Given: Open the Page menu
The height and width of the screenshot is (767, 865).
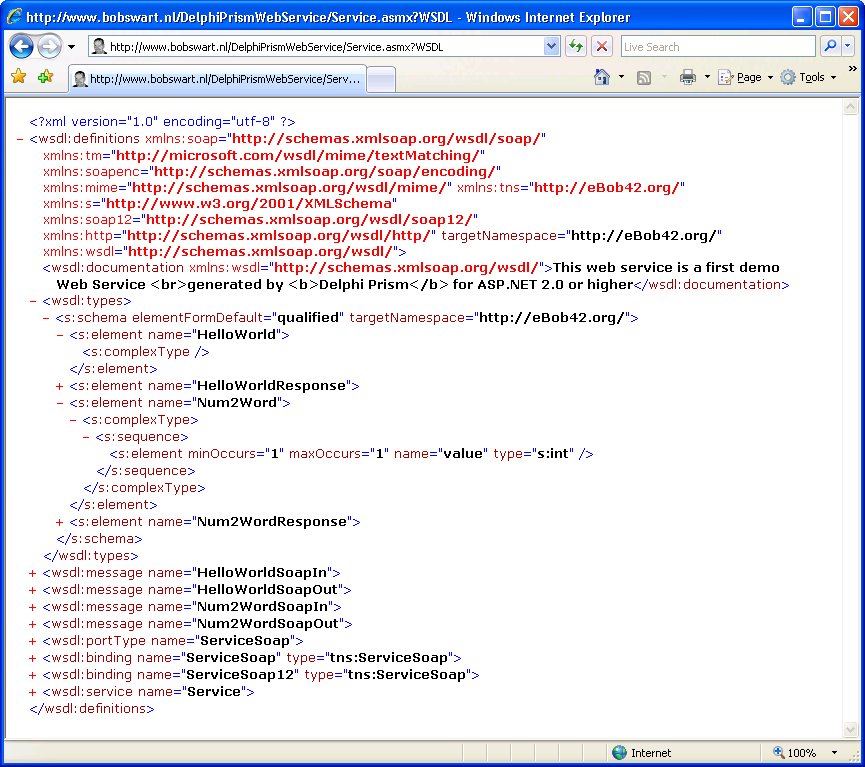Looking at the screenshot, I should (x=744, y=76).
